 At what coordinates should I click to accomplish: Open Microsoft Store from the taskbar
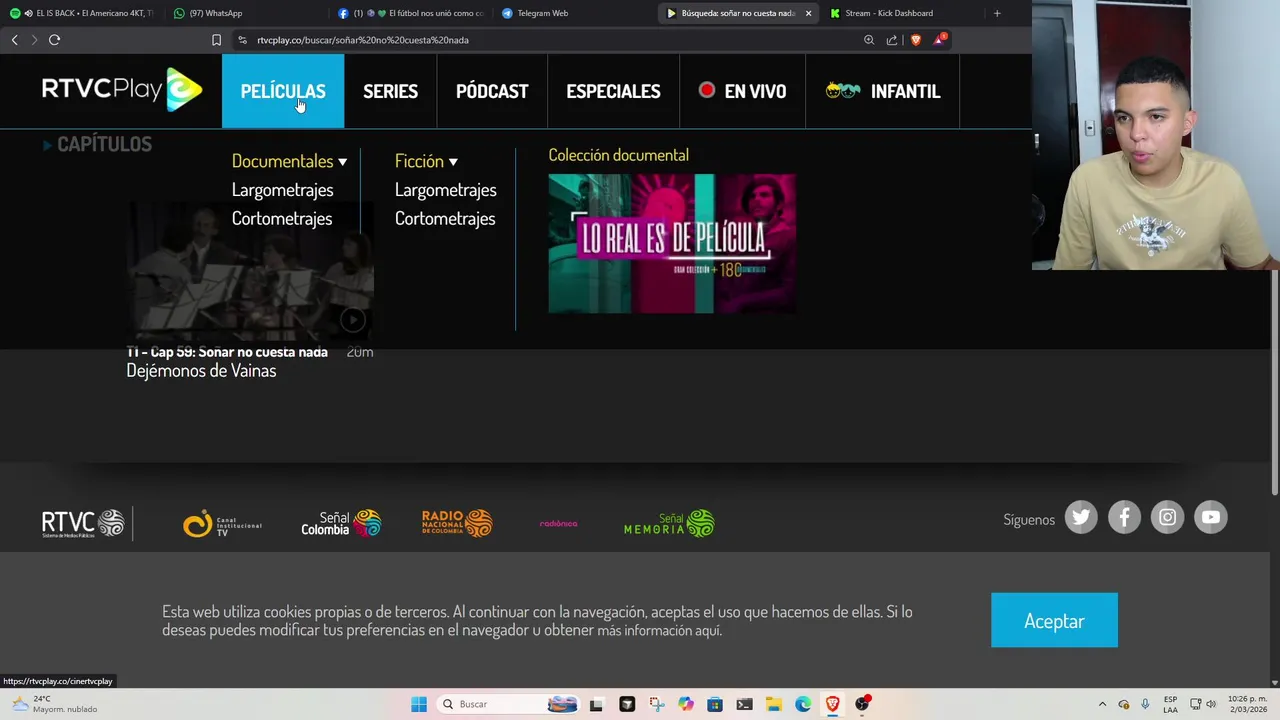(x=714, y=704)
